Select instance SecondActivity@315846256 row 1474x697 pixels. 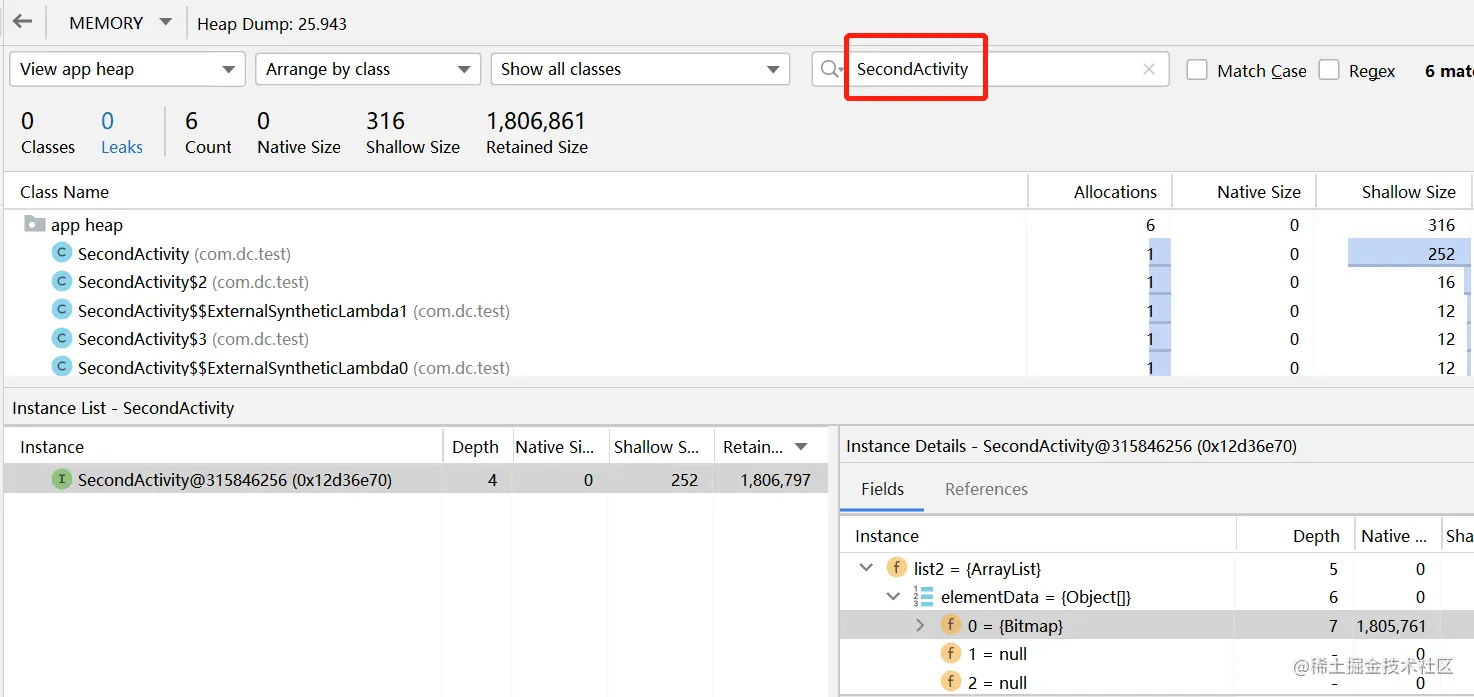[x=416, y=480]
